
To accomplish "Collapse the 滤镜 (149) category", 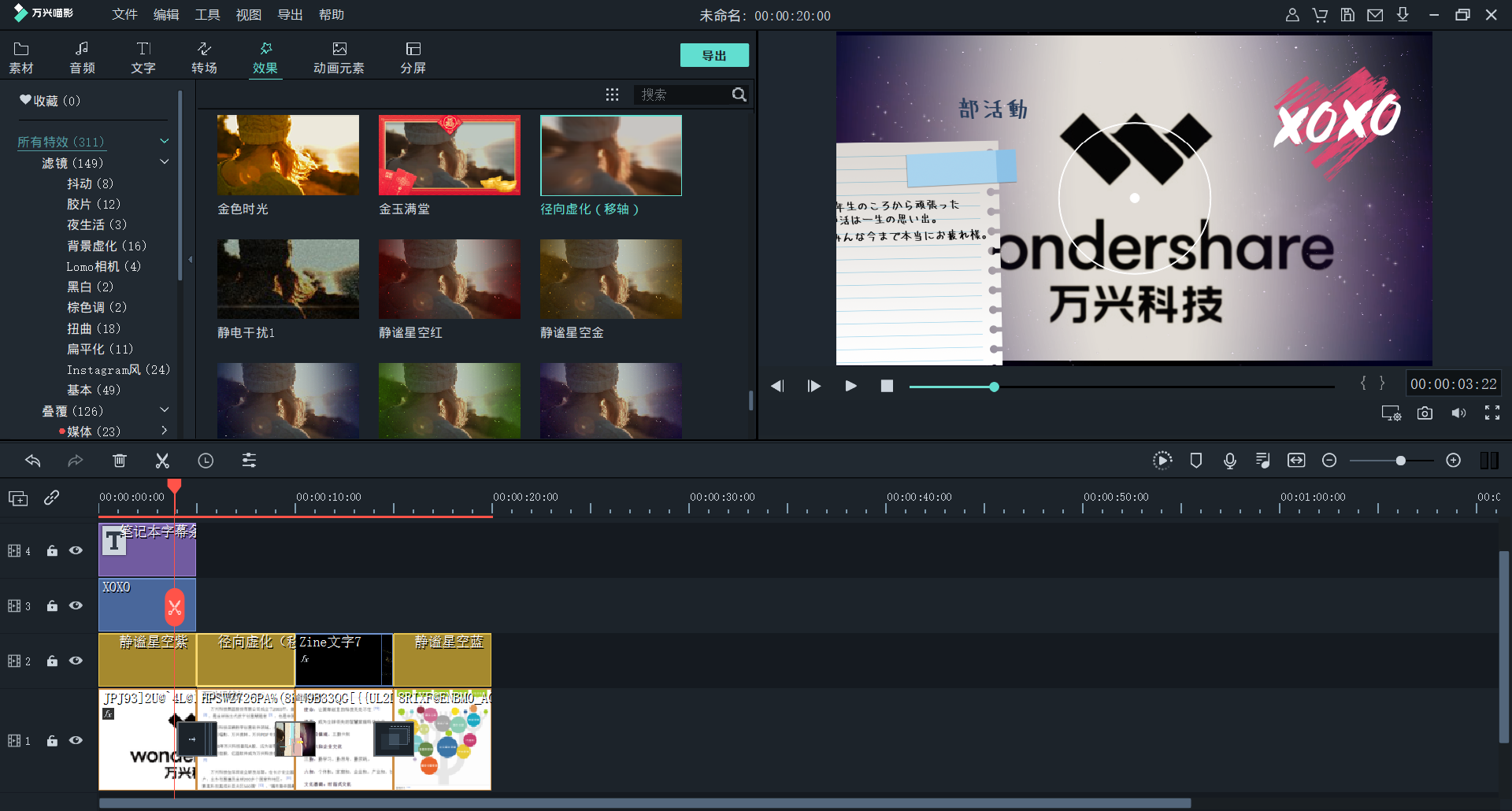I will point(165,162).
